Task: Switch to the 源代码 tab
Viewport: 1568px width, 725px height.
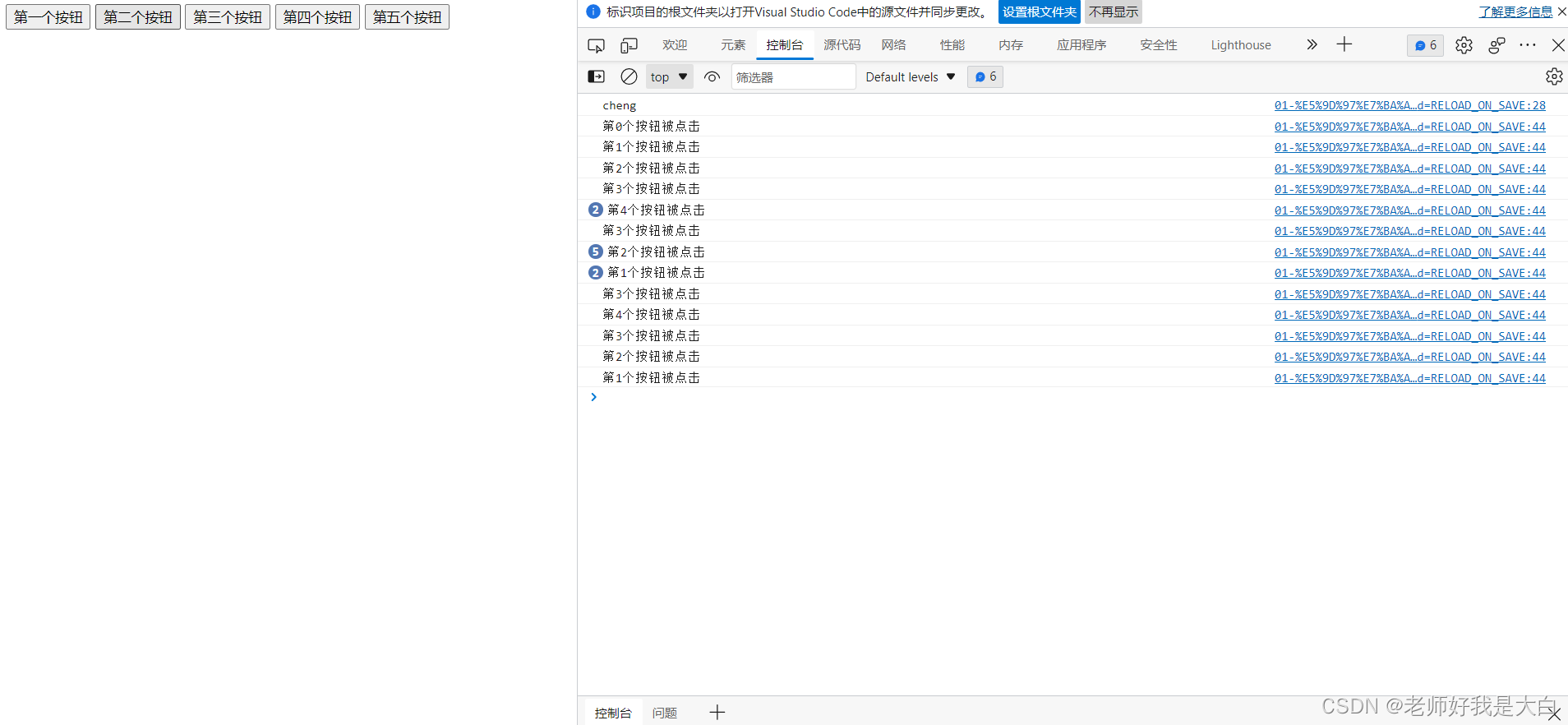Action: [x=842, y=45]
